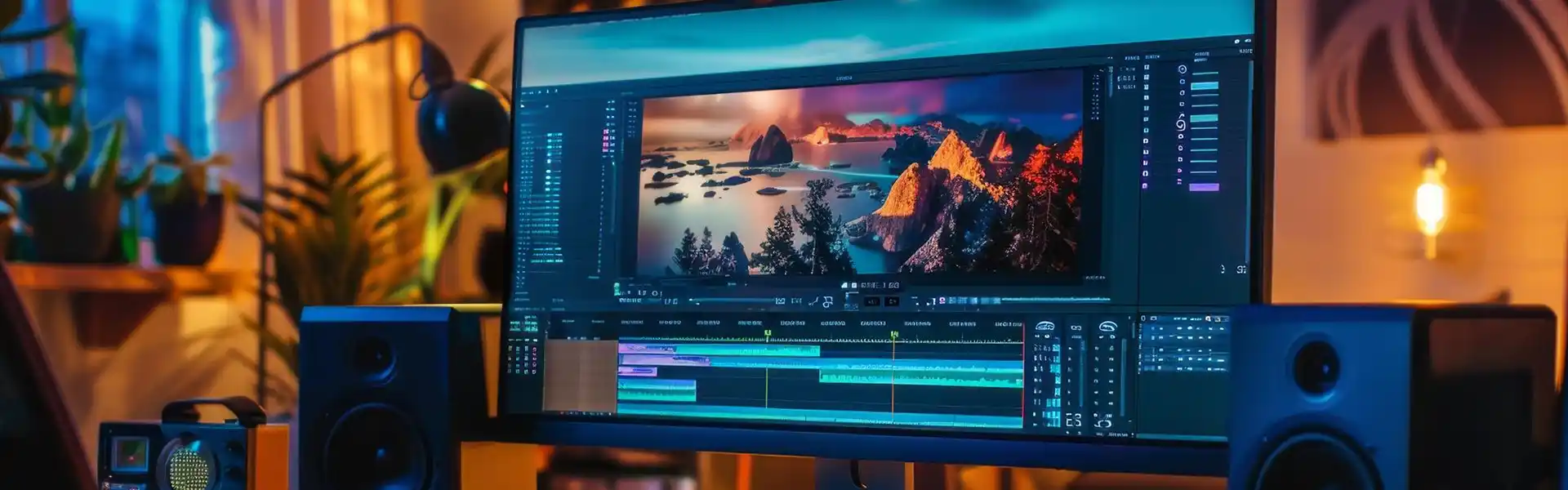This screenshot has width=1568, height=490.
Task: Click the curved arrow icon below the right mixer strip
Action: point(1104,423)
